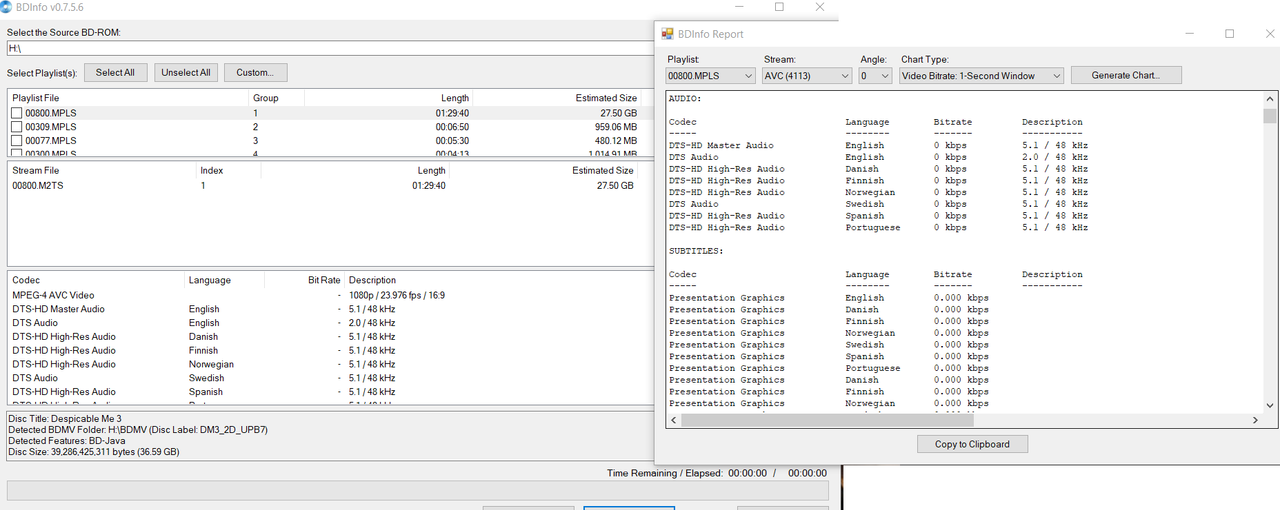Image resolution: width=1280 pixels, height=510 pixels.
Task: Click the SUBTITLES: heading in report text
Action: (x=696, y=251)
